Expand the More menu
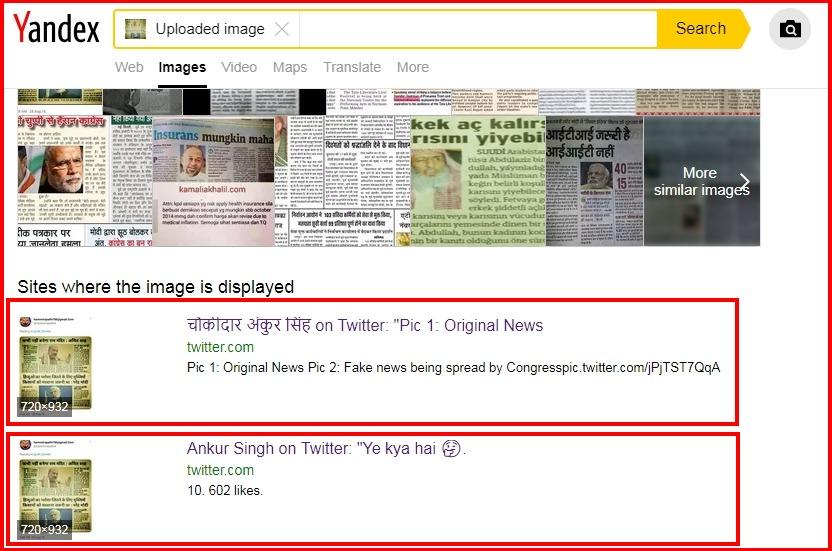This screenshot has width=832, height=551. pos(413,67)
